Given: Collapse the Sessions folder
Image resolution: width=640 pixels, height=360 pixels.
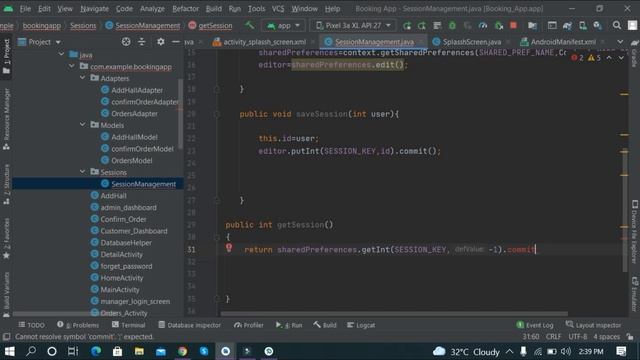Looking at the screenshot, I should tap(83, 172).
